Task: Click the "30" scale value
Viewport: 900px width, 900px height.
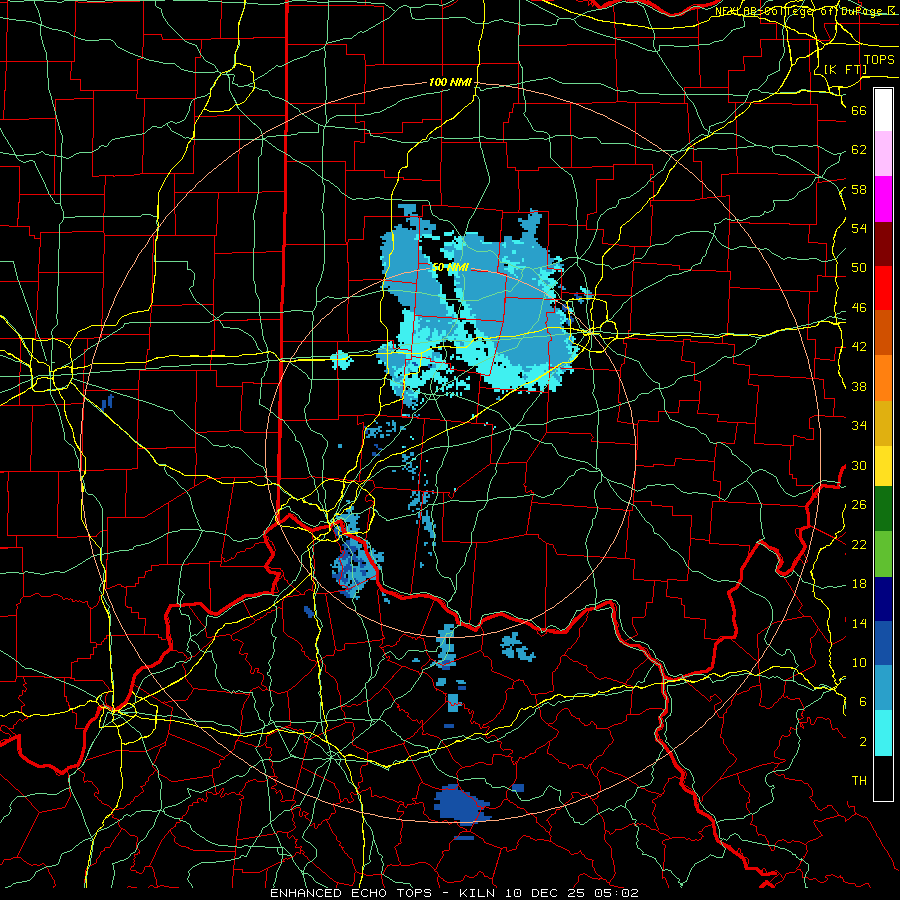Action: tap(859, 465)
